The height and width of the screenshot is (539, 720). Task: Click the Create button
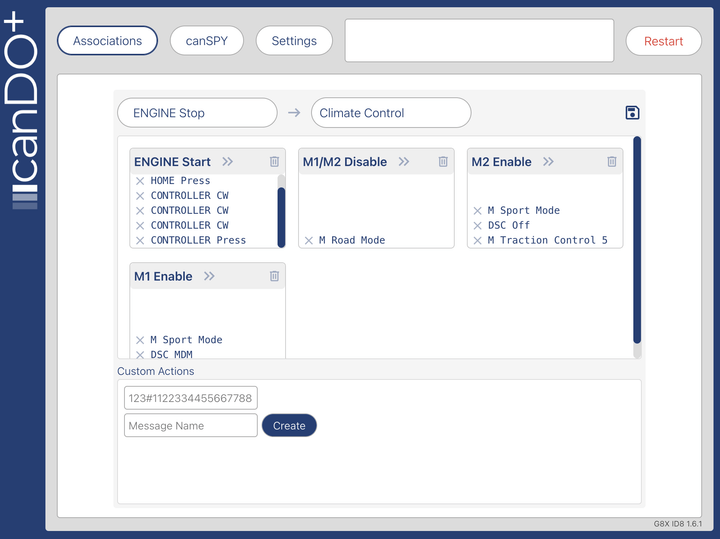pyautogui.click(x=289, y=426)
